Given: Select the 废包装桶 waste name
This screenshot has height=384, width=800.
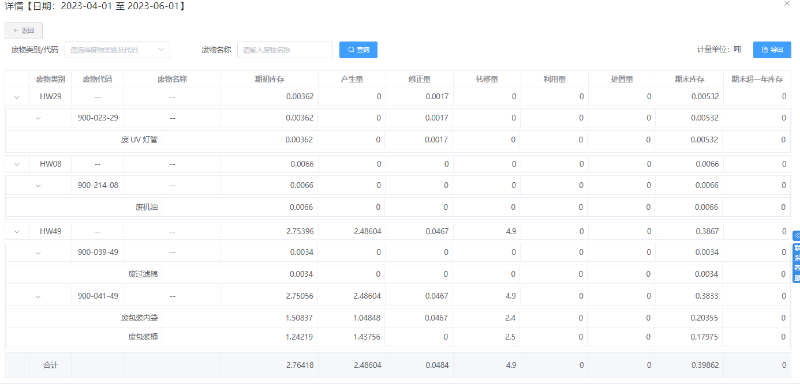Looking at the screenshot, I should (x=142, y=337).
